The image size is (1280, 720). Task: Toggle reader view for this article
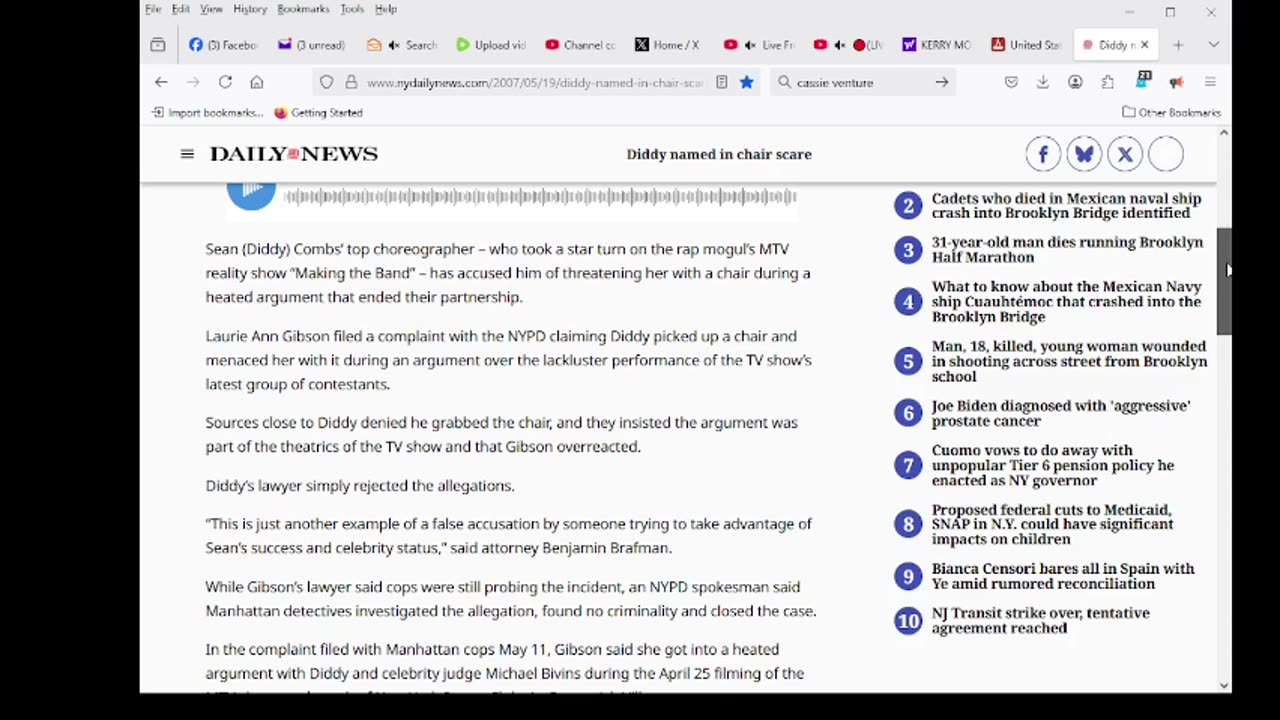point(721,82)
